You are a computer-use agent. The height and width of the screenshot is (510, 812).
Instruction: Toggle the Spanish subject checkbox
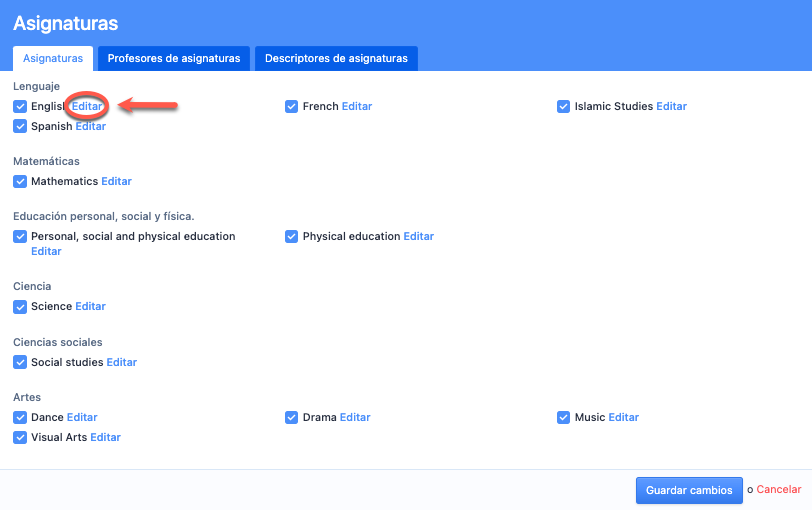point(20,127)
